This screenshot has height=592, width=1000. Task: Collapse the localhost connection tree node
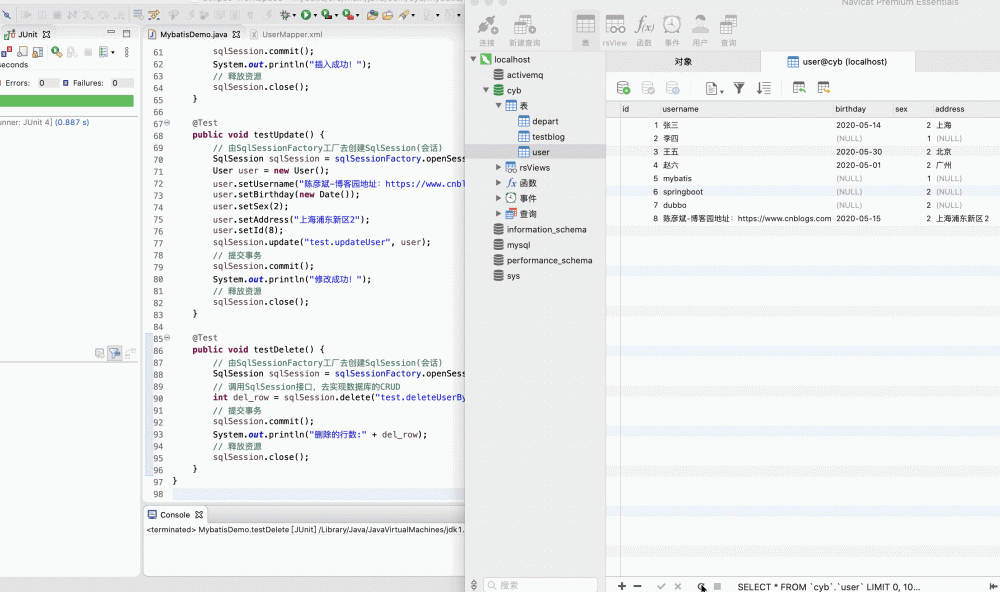tap(474, 60)
